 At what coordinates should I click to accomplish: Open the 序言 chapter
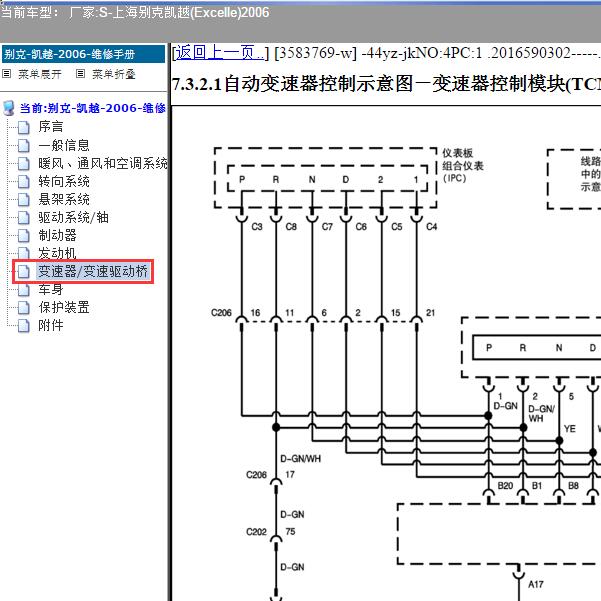point(51,126)
